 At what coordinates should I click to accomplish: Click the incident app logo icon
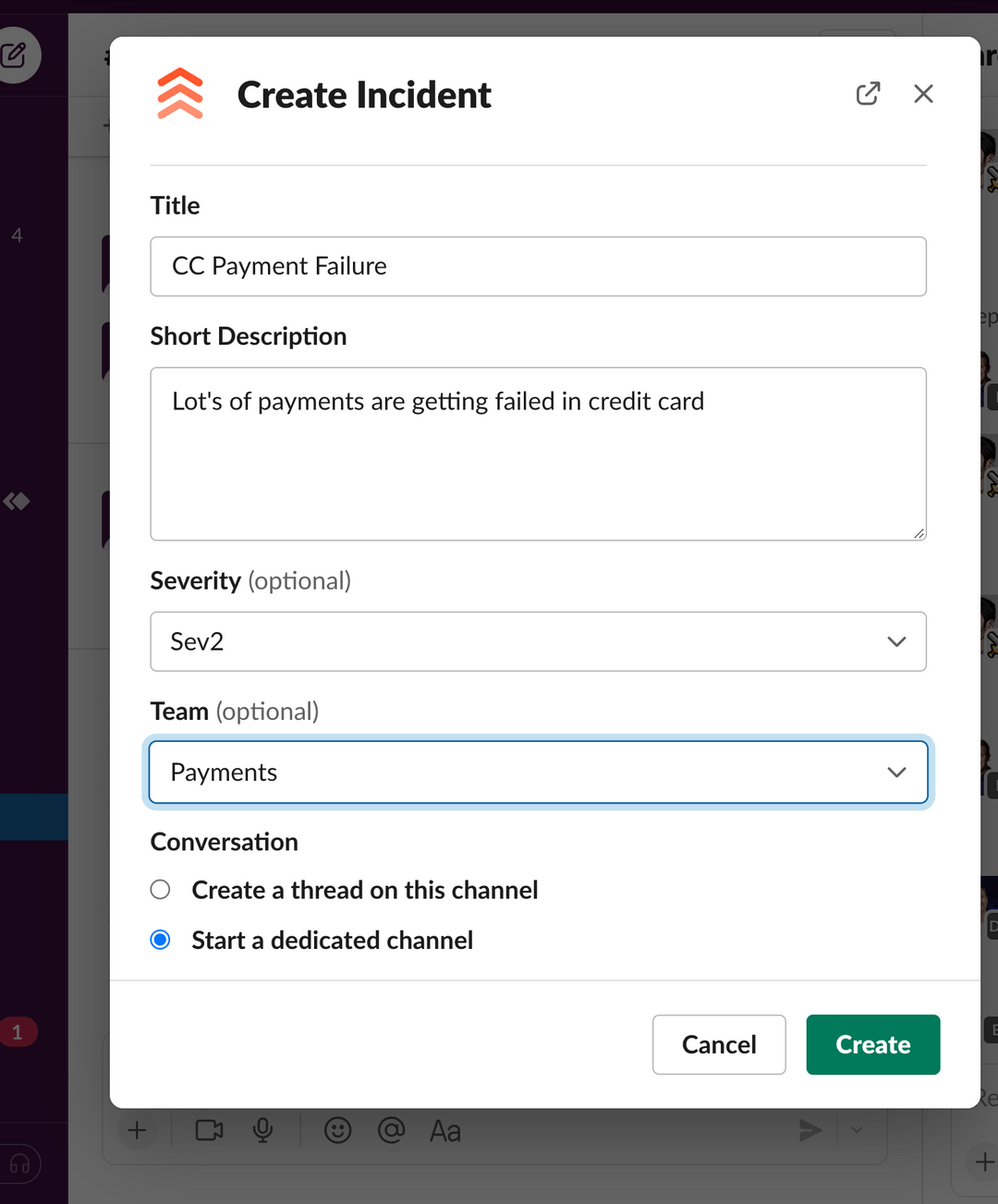180,93
